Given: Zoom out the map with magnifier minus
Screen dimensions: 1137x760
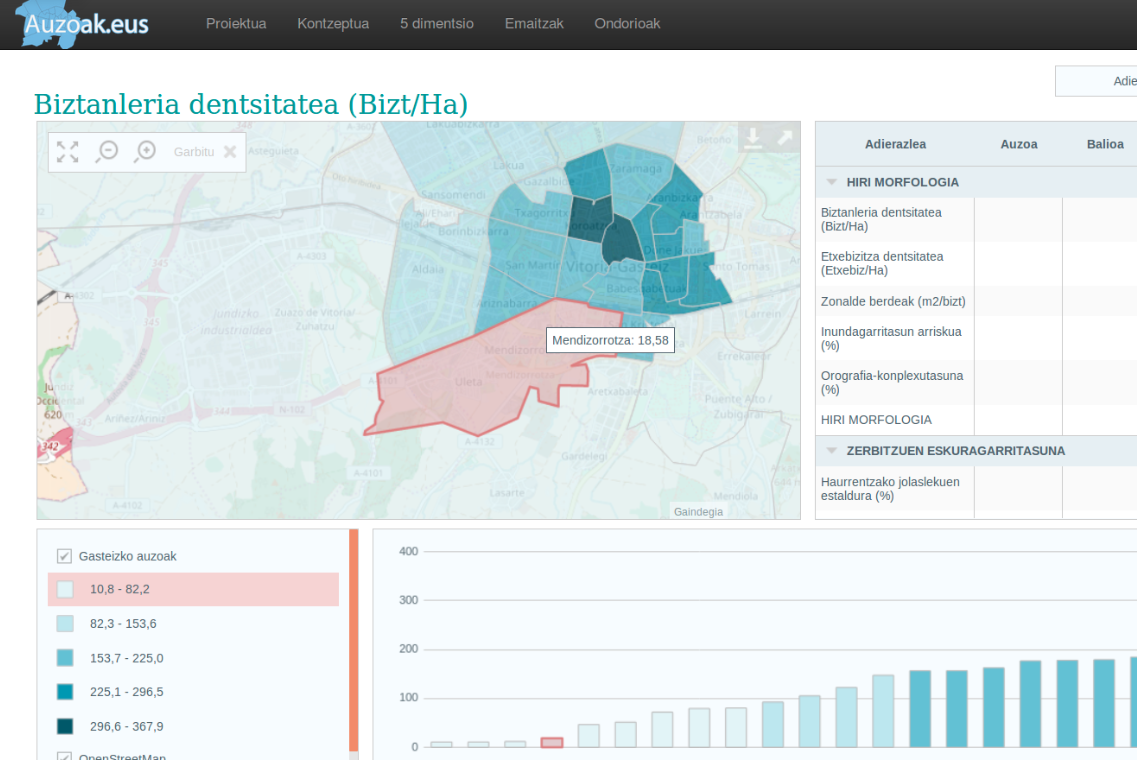Looking at the screenshot, I should coord(107,152).
